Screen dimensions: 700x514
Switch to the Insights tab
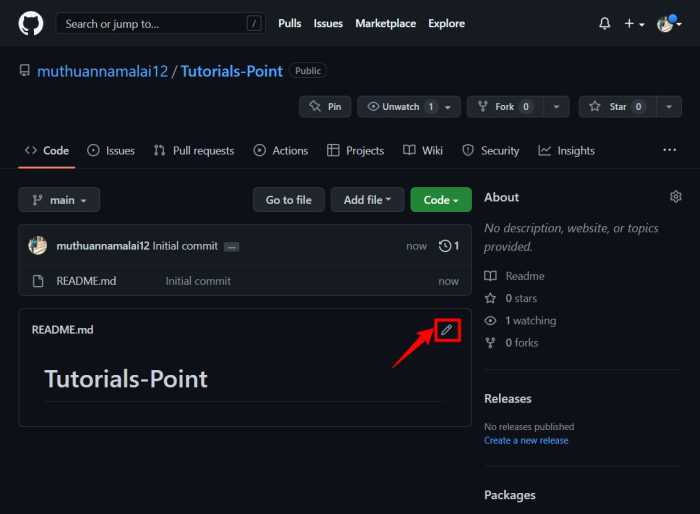tap(567, 151)
